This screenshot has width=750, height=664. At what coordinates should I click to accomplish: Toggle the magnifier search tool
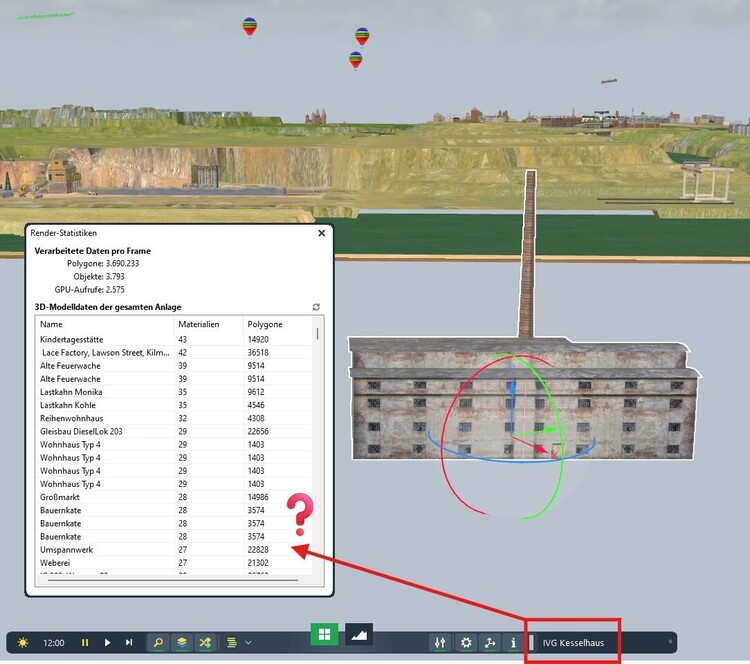[x=158, y=643]
